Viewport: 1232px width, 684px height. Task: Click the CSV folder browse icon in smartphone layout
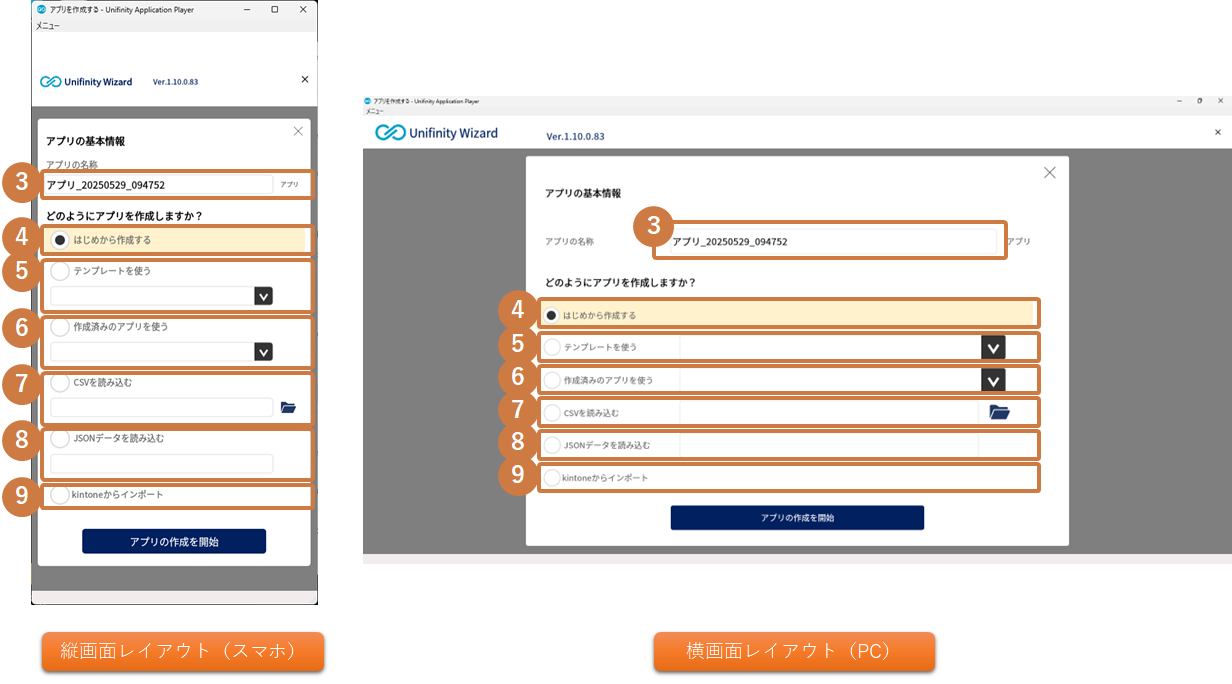pyautogui.click(x=289, y=407)
